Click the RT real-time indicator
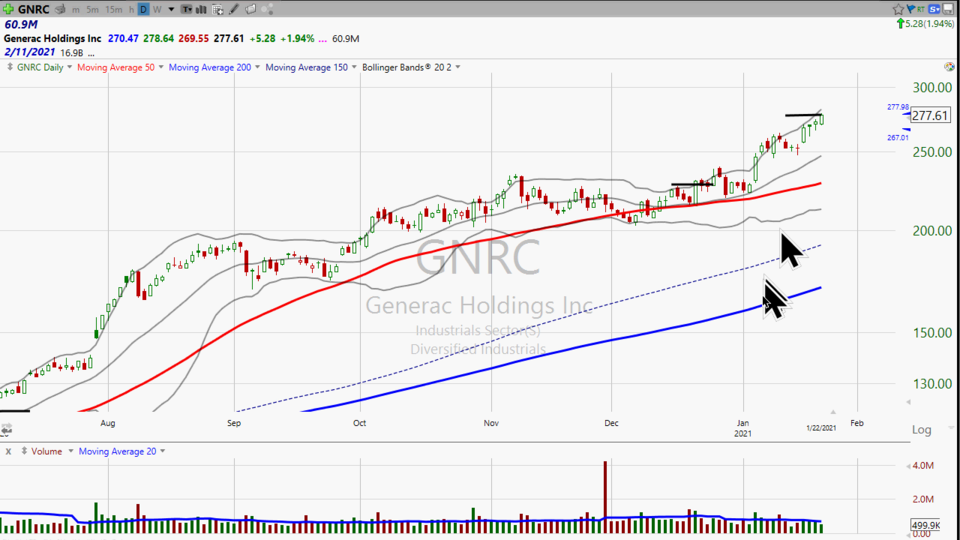 [921, 9]
